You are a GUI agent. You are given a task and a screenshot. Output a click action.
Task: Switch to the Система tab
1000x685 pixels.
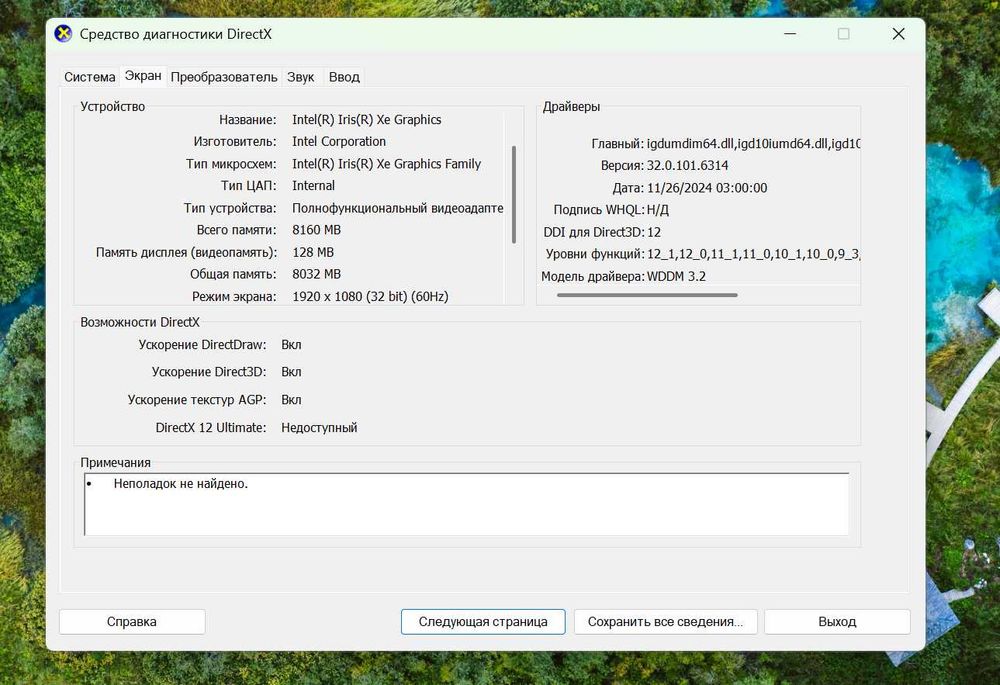pos(90,77)
